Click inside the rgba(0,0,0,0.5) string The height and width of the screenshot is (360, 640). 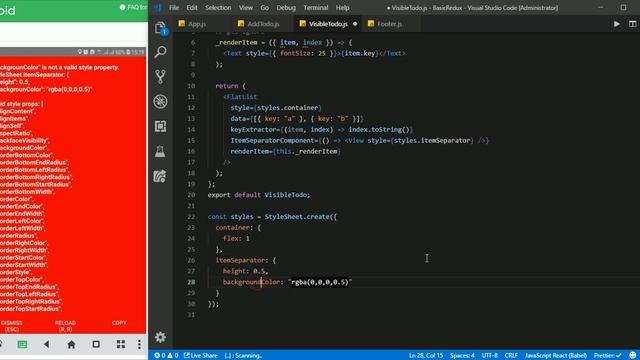tap(320, 282)
